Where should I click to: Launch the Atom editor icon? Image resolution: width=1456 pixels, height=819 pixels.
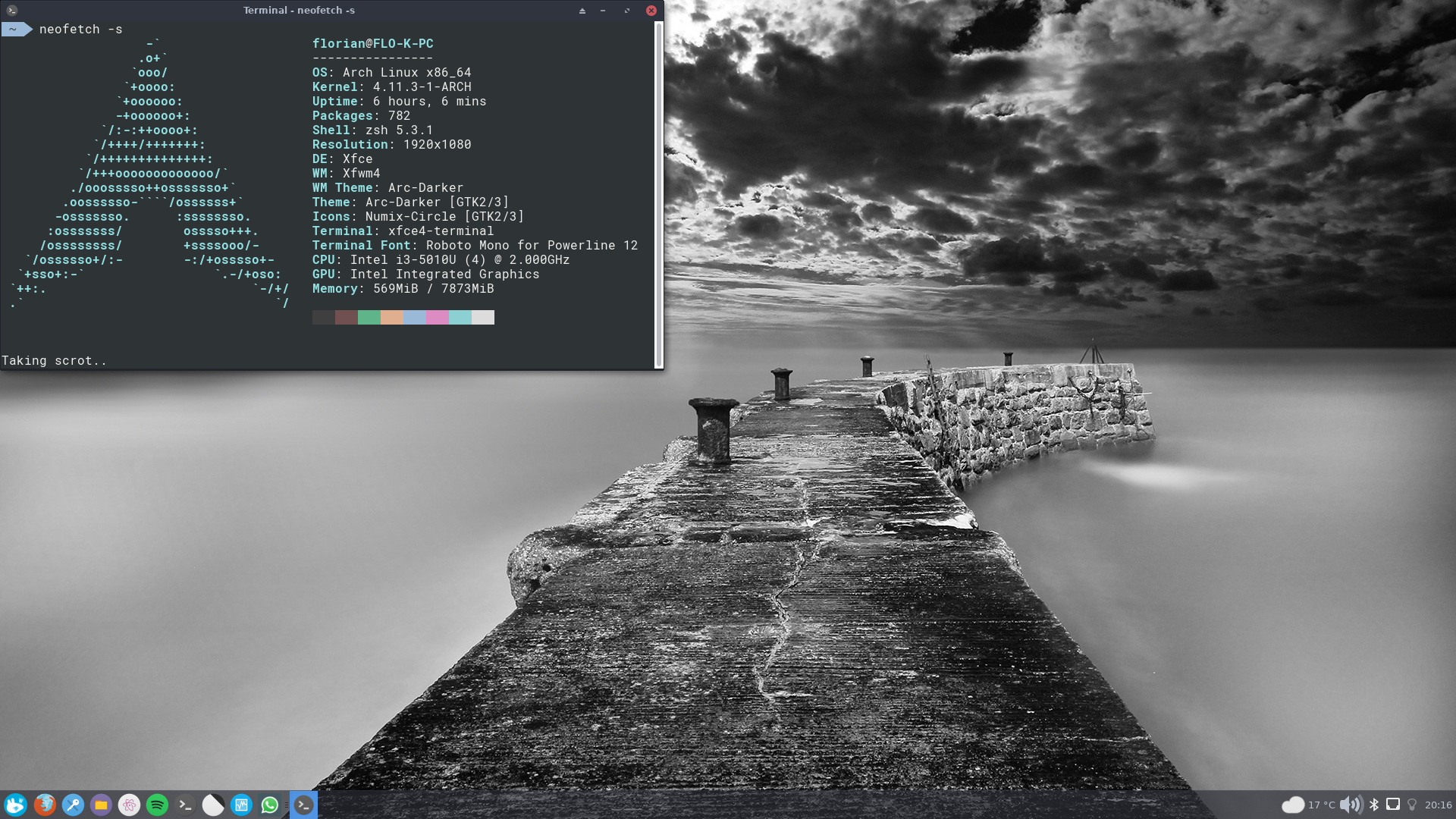click(x=129, y=805)
